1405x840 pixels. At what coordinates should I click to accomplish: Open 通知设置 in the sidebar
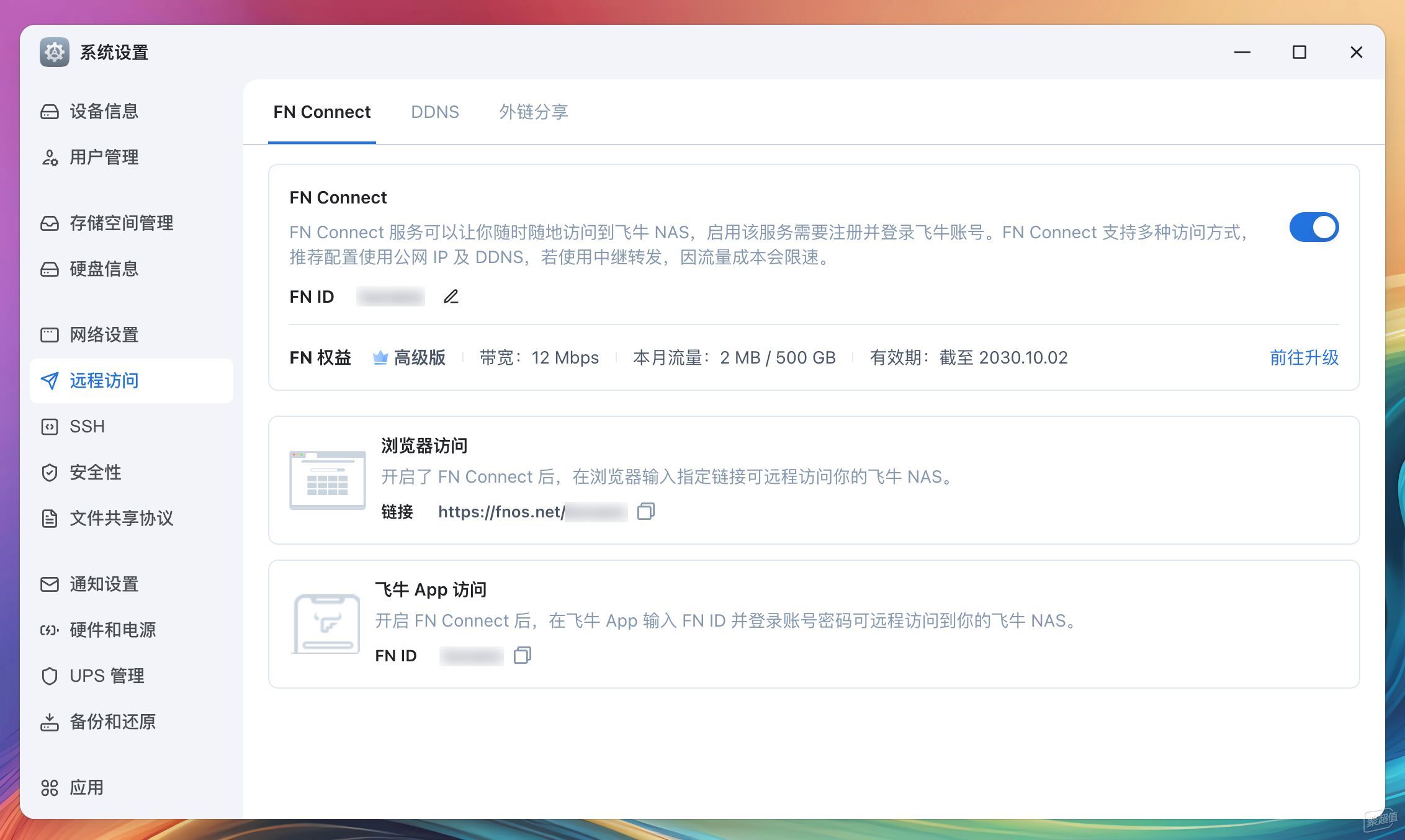click(x=104, y=584)
